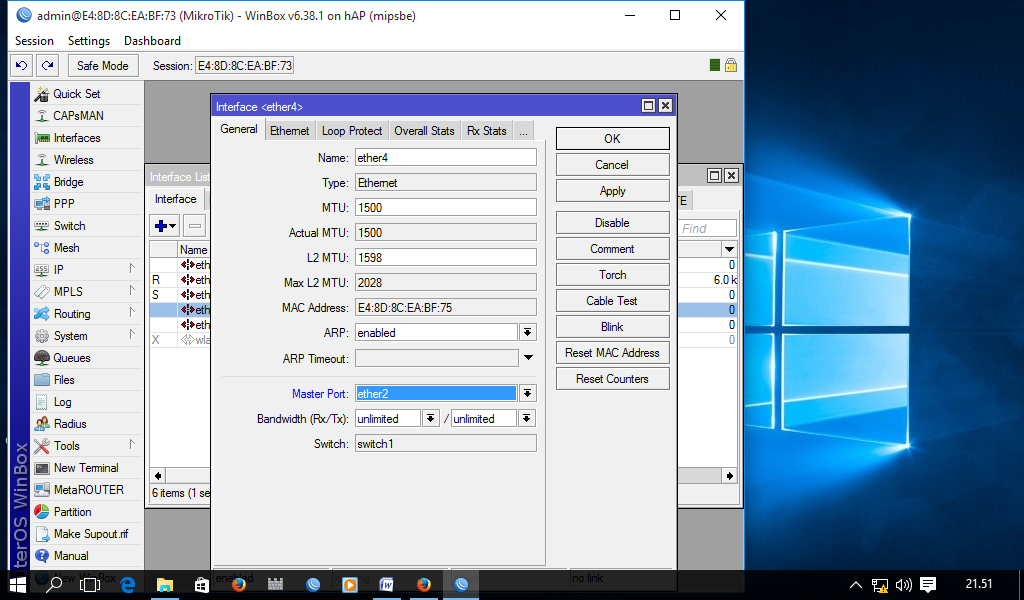The image size is (1024, 600).
Task: Open Wireless section
Action: (73, 160)
